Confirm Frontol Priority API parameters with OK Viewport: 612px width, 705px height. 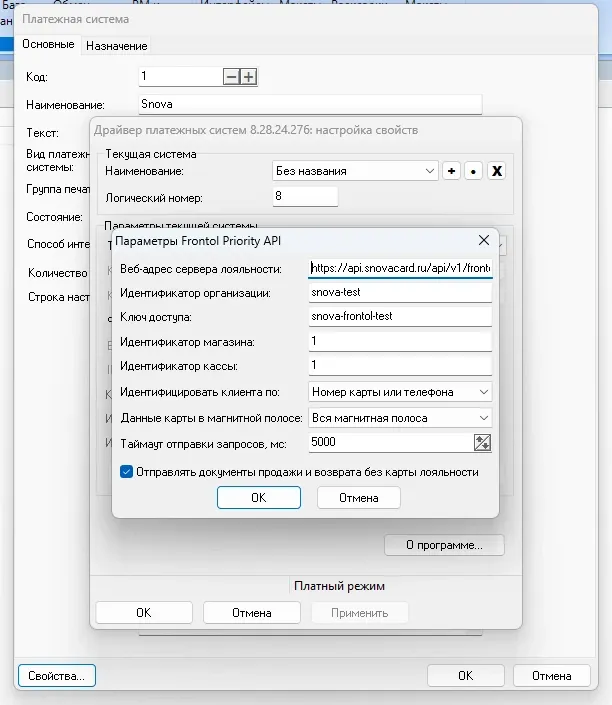(259, 498)
